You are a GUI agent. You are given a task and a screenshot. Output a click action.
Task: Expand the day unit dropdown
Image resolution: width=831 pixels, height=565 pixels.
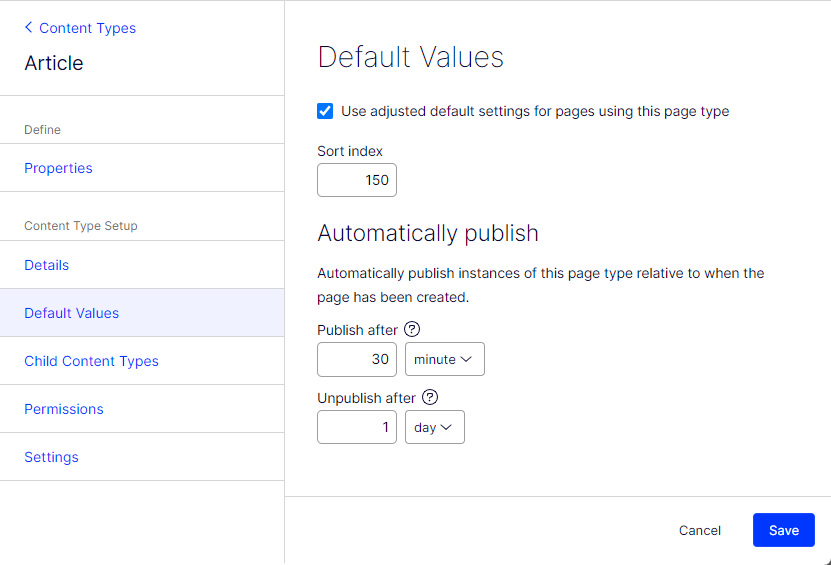pyautogui.click(x=435, y=427)
